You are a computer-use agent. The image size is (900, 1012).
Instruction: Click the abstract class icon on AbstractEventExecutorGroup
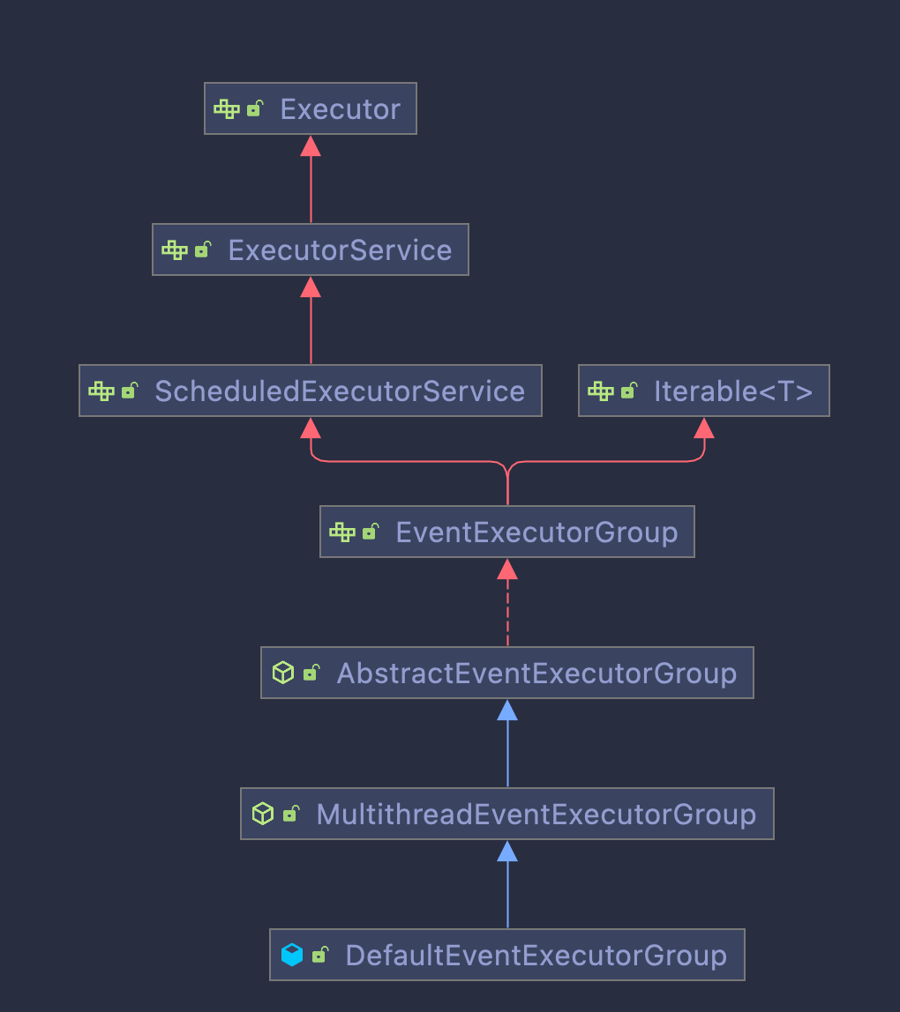click(283, 673)
